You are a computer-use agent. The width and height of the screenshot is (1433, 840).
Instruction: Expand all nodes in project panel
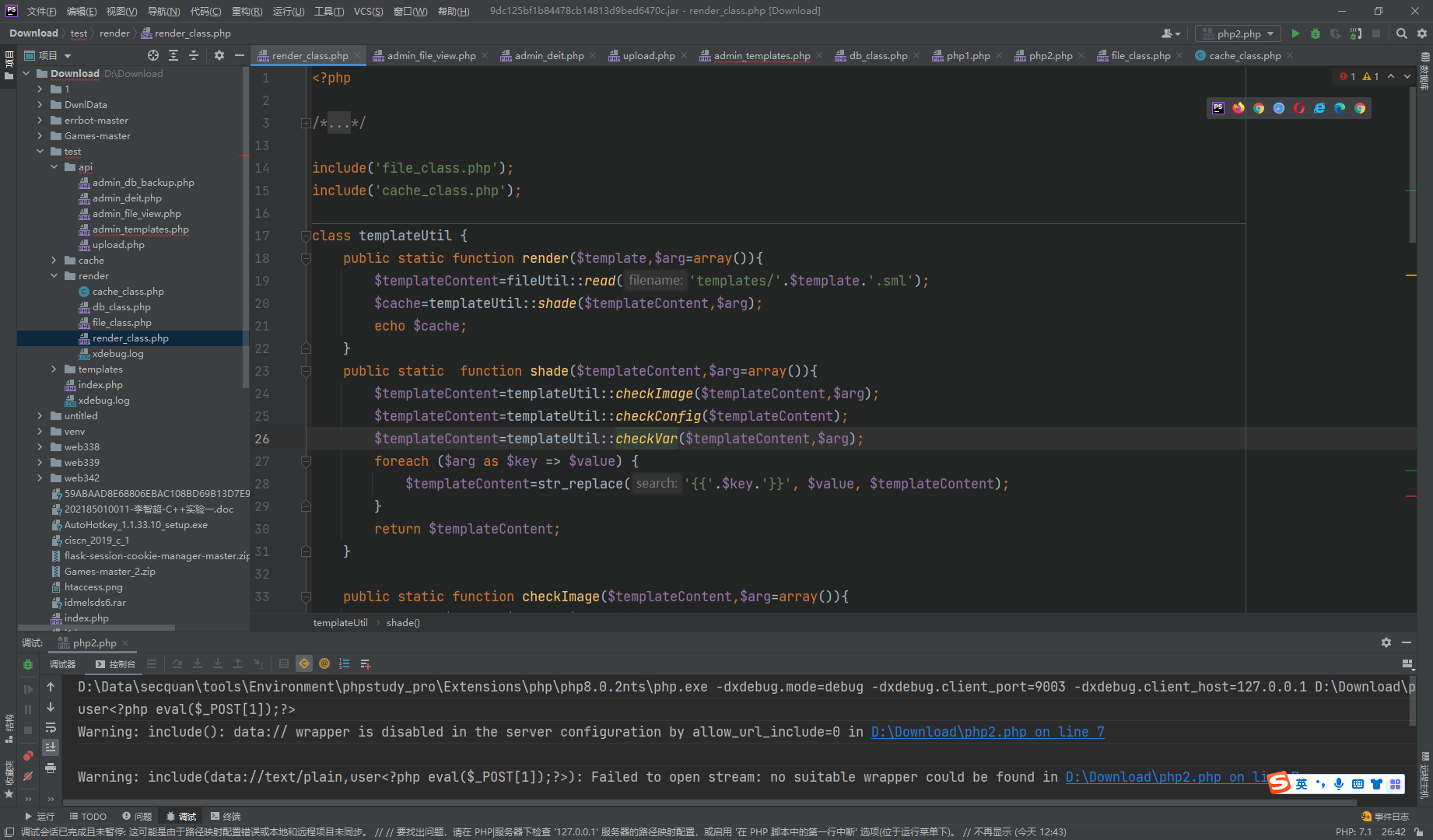pyautogui.click(x=173, y=55)
